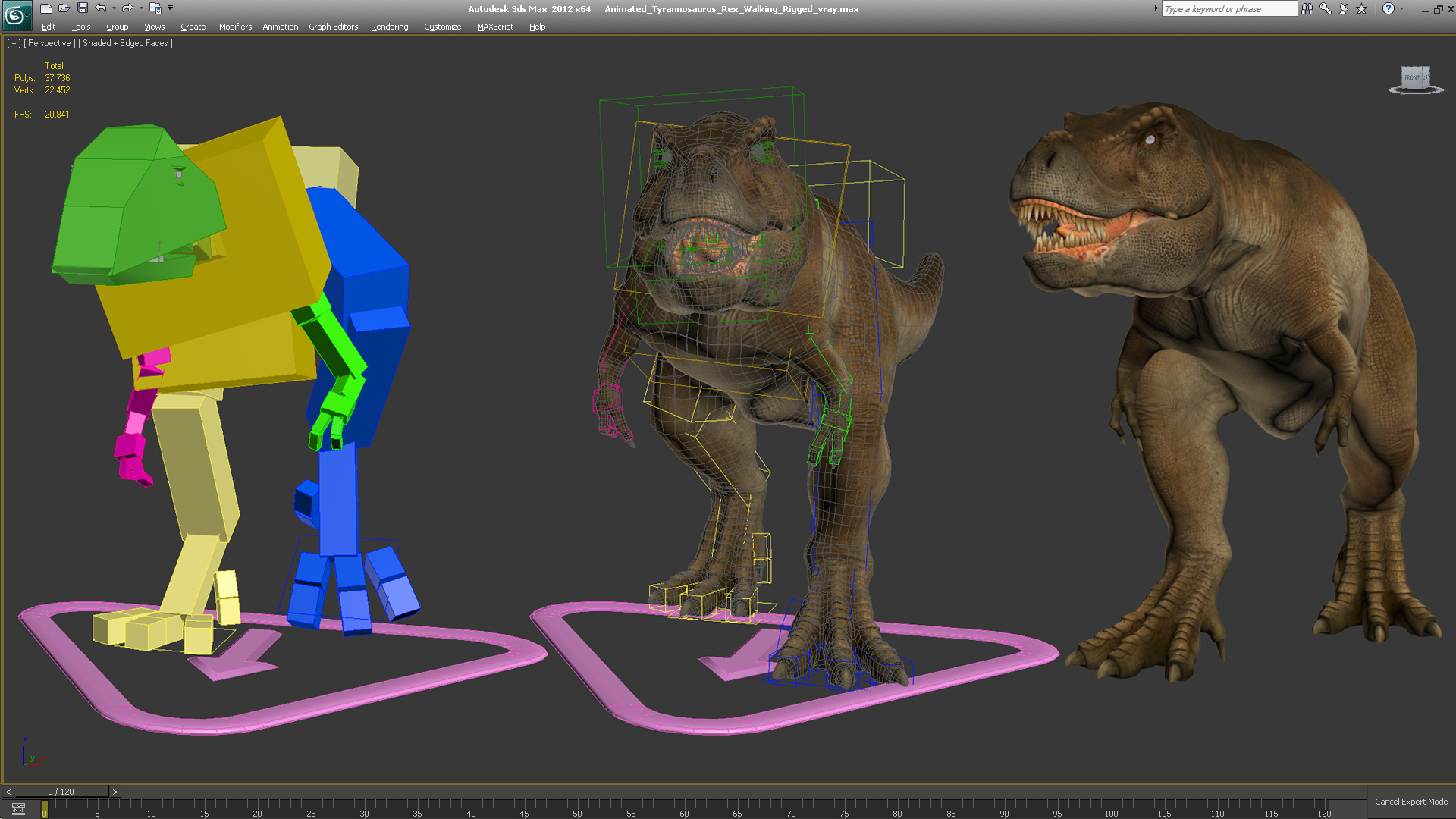Expand the Redo history dropdown arrow

141,8
